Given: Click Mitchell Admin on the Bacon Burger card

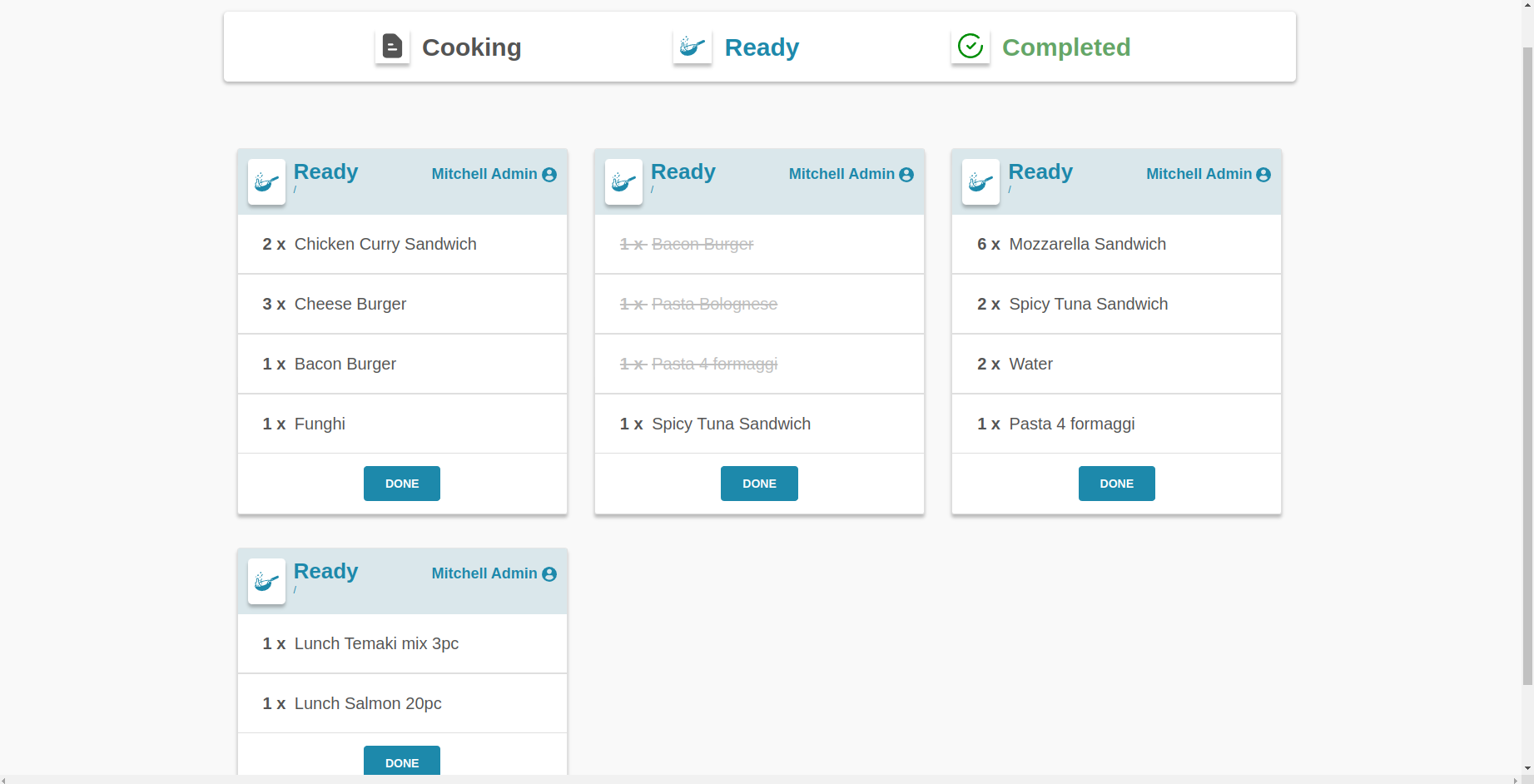Looking at the screenshot, I should coord(841,174).
